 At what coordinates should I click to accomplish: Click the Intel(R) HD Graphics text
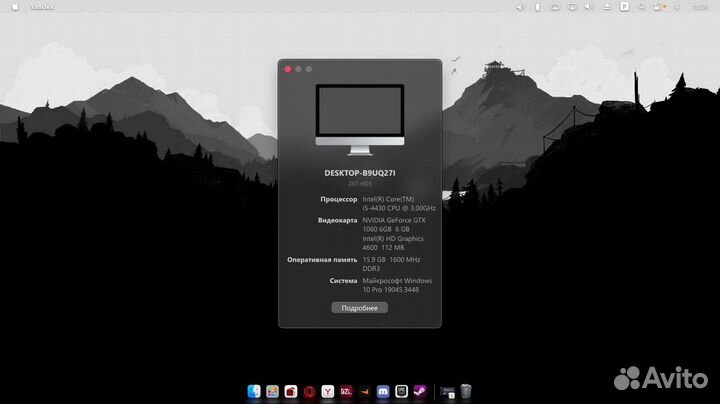coord(393,239)
